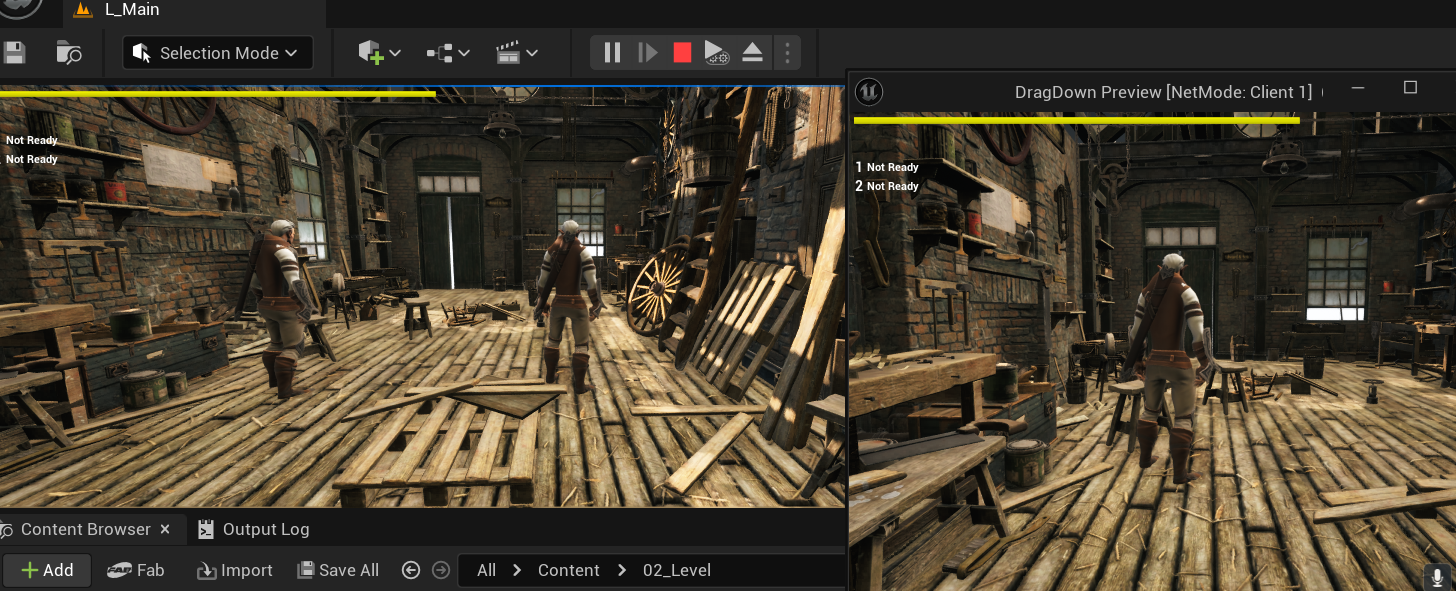Image resolution: width=1456 pixels, height=591 pixels.
Task: Open the Blueprints menu dropdown
Action: pyautogui.click(x=448, y=53)
